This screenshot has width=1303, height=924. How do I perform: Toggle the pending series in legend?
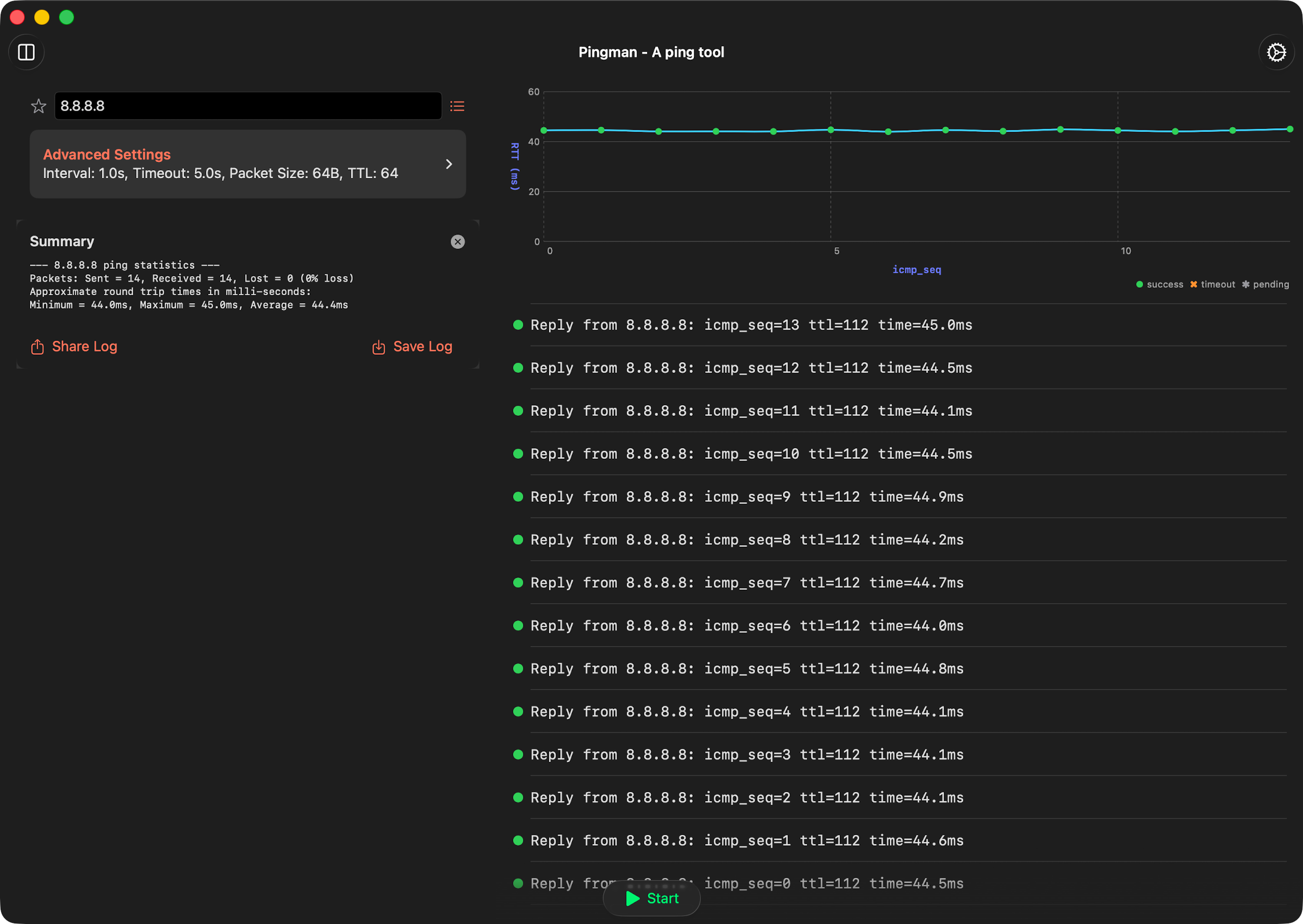[1265, 284]
